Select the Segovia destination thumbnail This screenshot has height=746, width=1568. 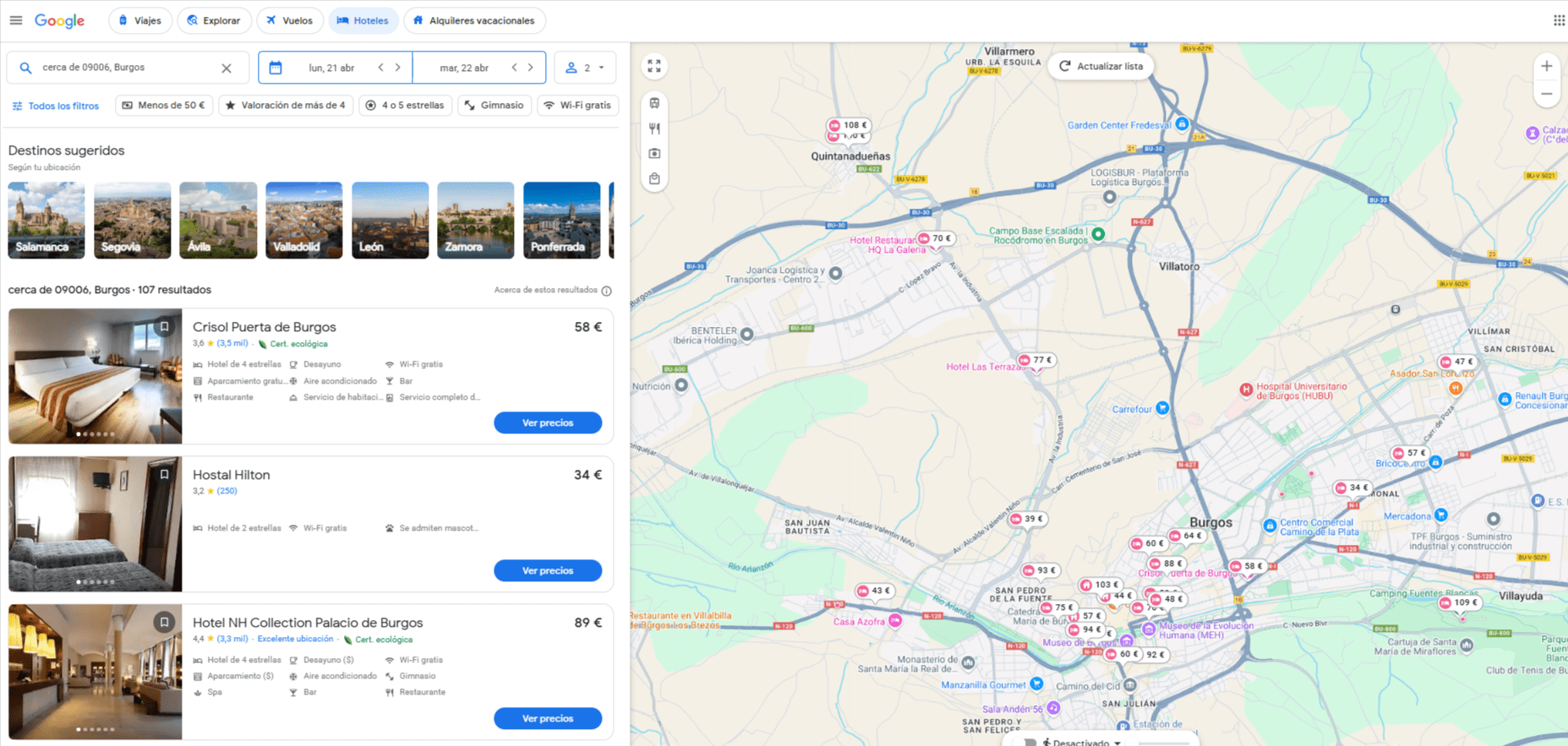pos(132,221)
